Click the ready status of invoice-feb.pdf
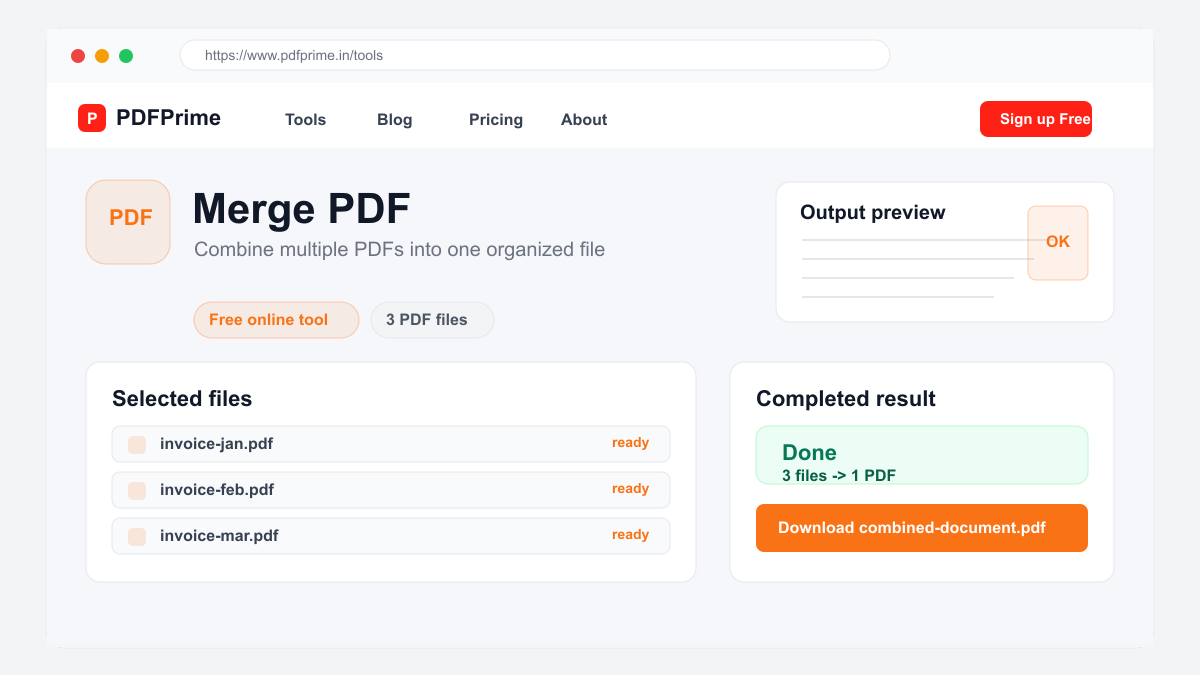 coord(631,489)
